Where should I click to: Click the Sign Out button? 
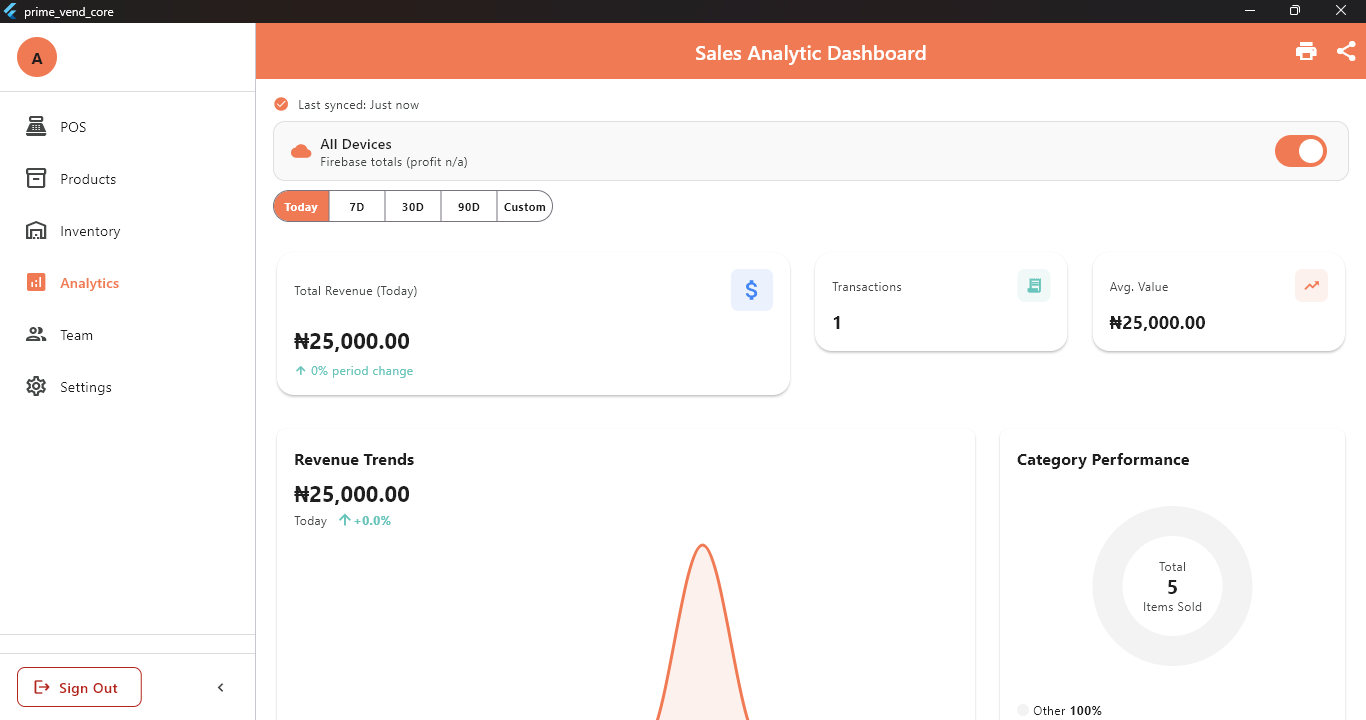pyautogui.click(x=79, y=687)
